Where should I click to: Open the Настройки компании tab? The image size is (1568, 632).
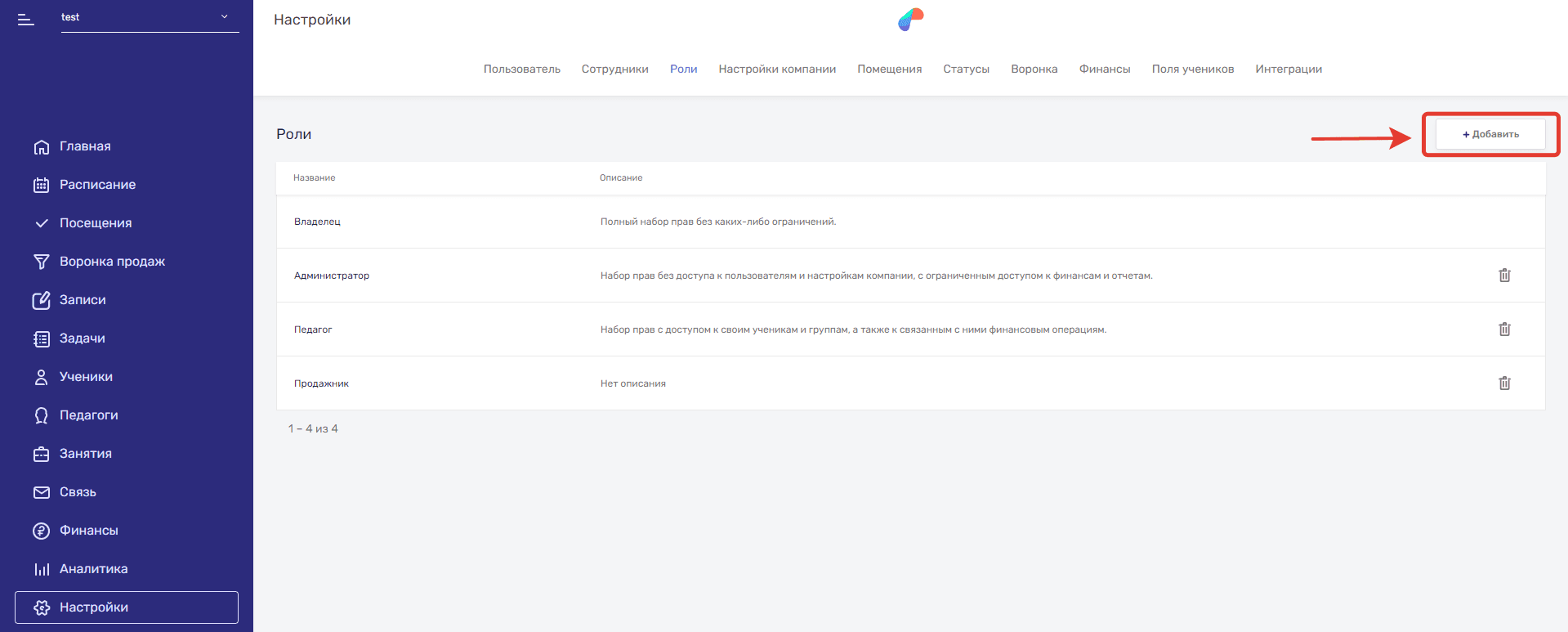[776, 69]
